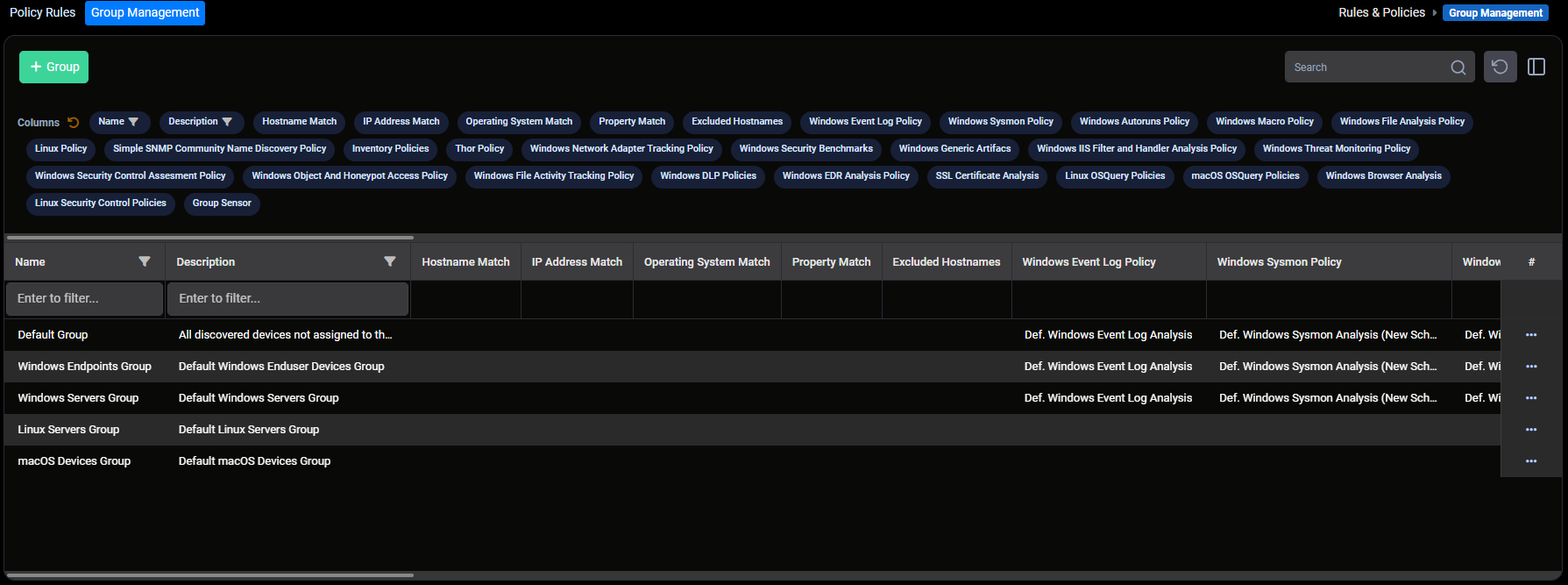Click Rules & Policies breadcrumb link
Screen dimensions: 1568x585
pyautogui.click(x=1381, y=12)
